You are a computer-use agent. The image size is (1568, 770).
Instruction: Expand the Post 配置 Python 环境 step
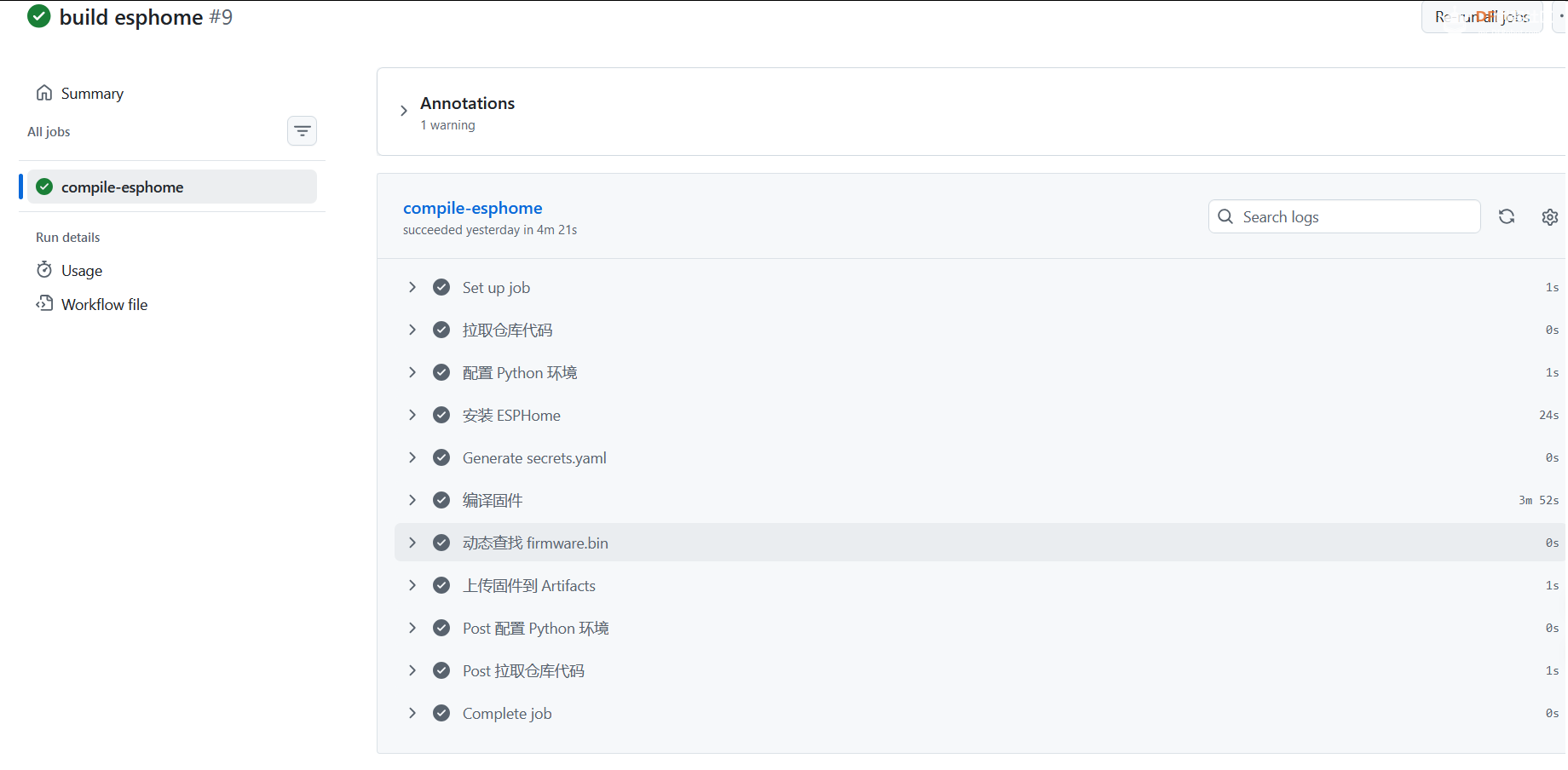[x=412, y=628]
